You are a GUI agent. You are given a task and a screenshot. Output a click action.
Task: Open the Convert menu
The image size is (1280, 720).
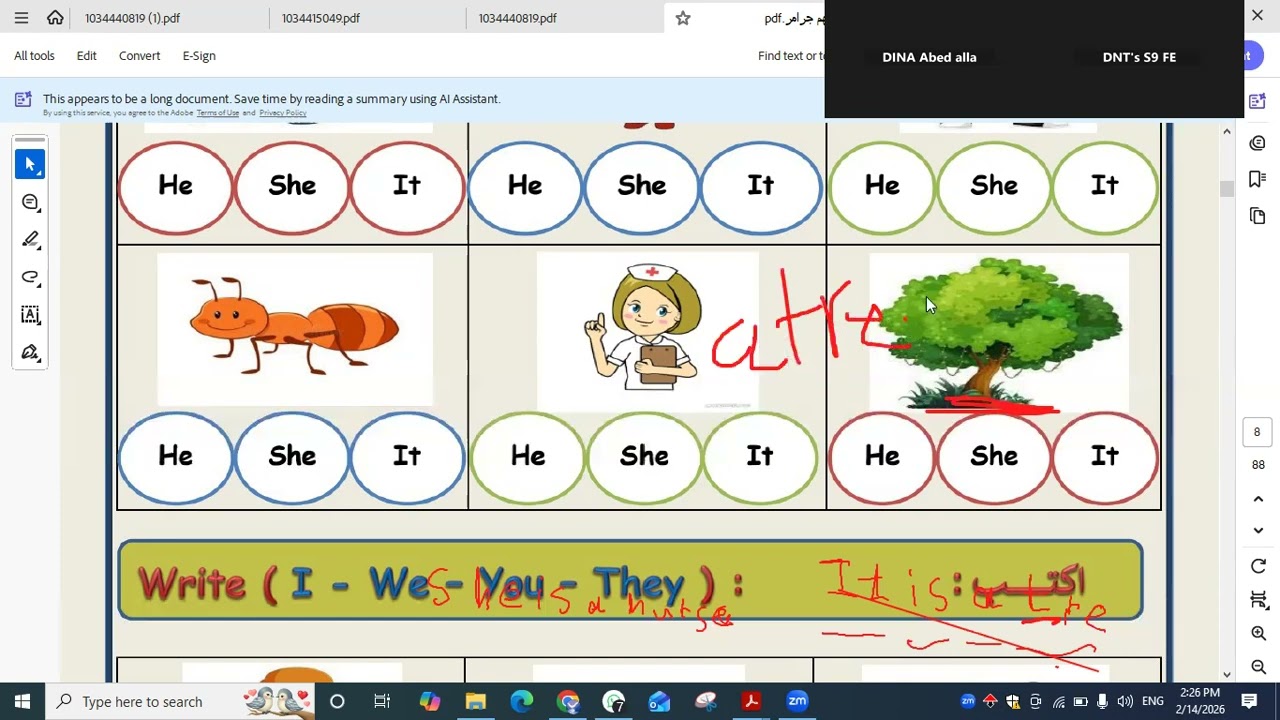click(139, 56)
